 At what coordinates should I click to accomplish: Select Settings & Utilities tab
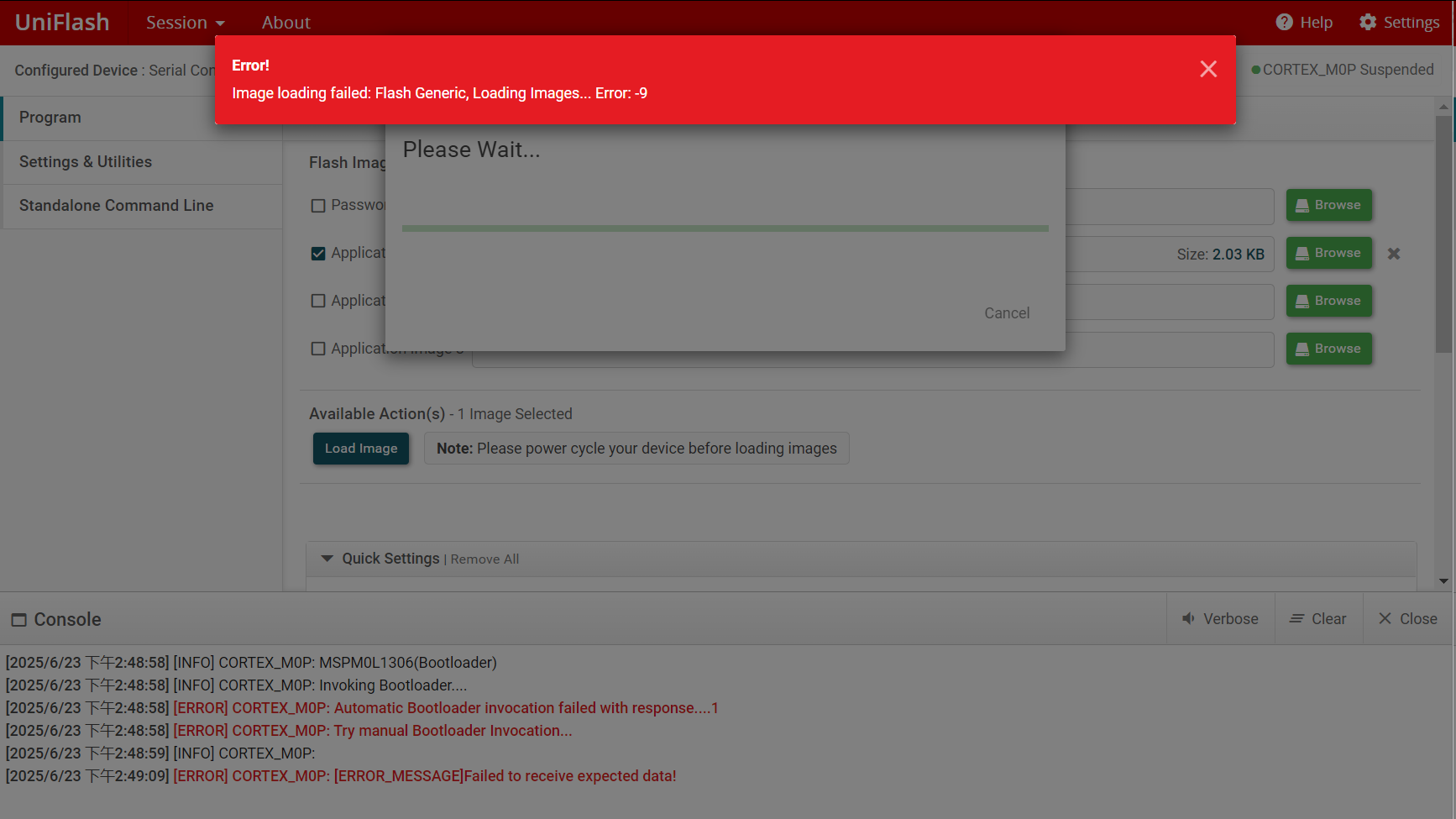86,162
